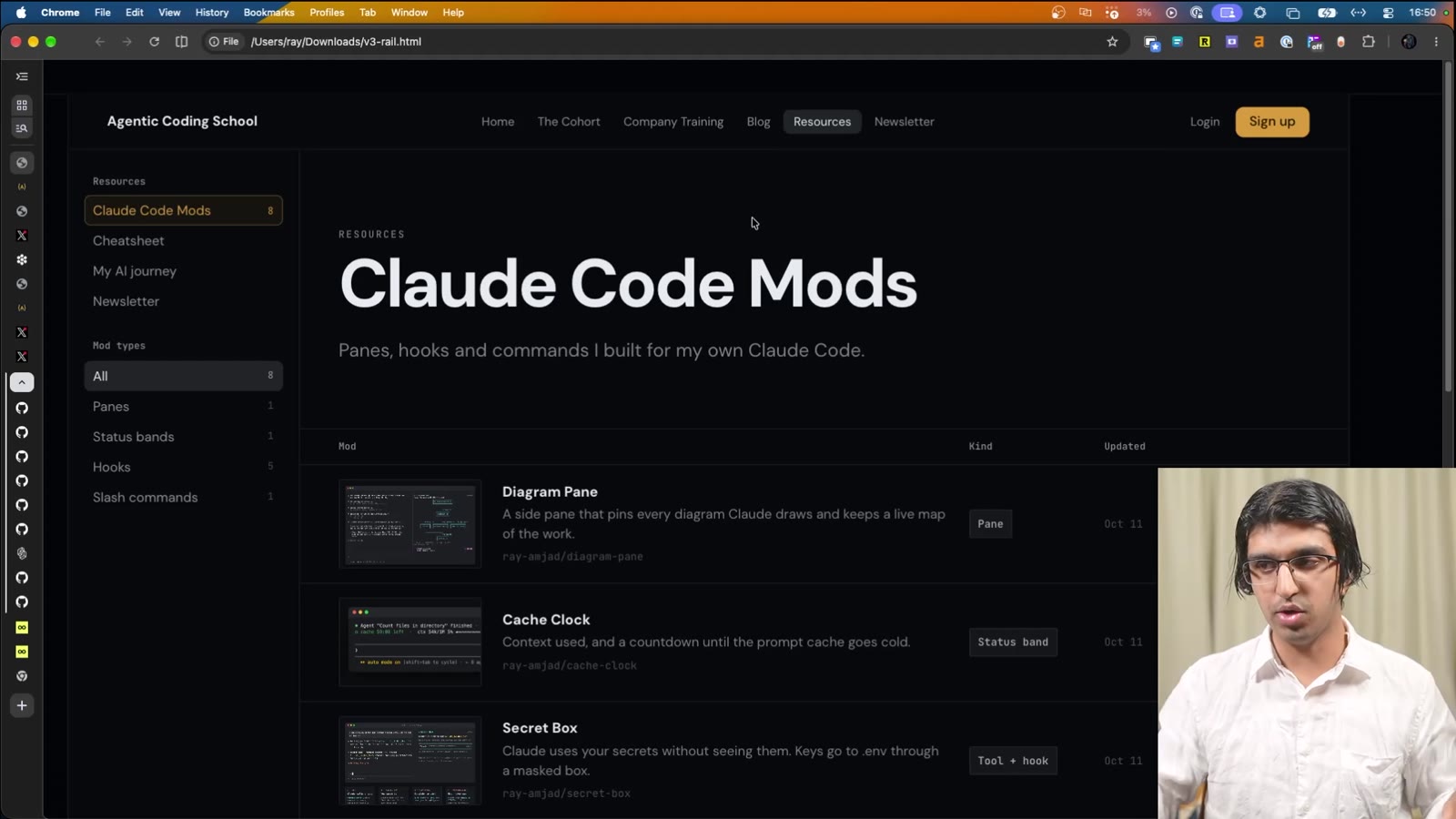
Task: Open the Apple menu
Action: (21, 13)
